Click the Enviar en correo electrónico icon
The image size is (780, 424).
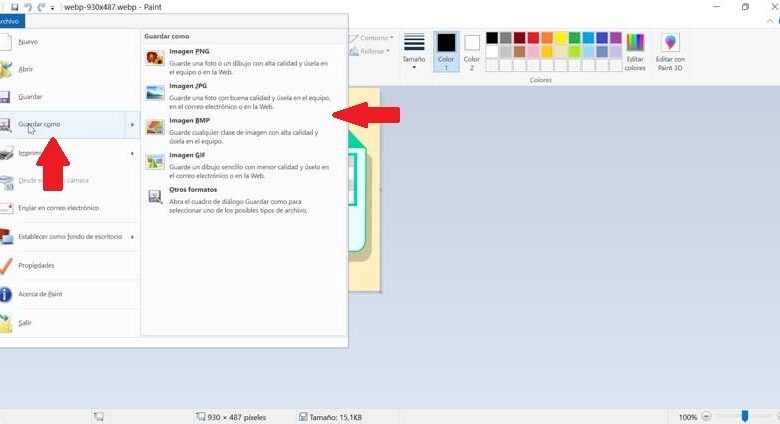(6, 208)
